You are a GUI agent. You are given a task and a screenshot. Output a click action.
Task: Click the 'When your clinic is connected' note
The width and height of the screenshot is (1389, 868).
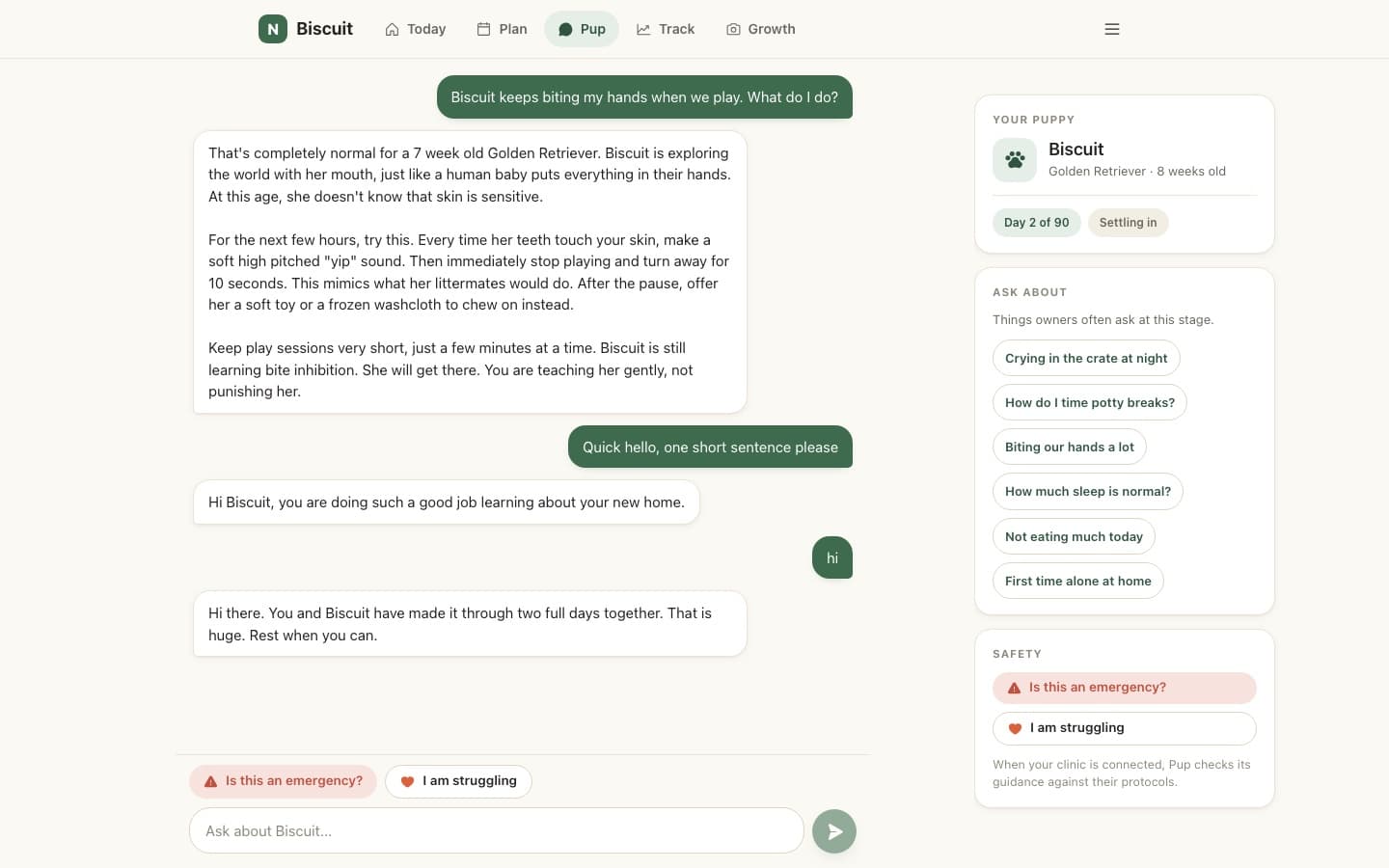coord(1122,773)
